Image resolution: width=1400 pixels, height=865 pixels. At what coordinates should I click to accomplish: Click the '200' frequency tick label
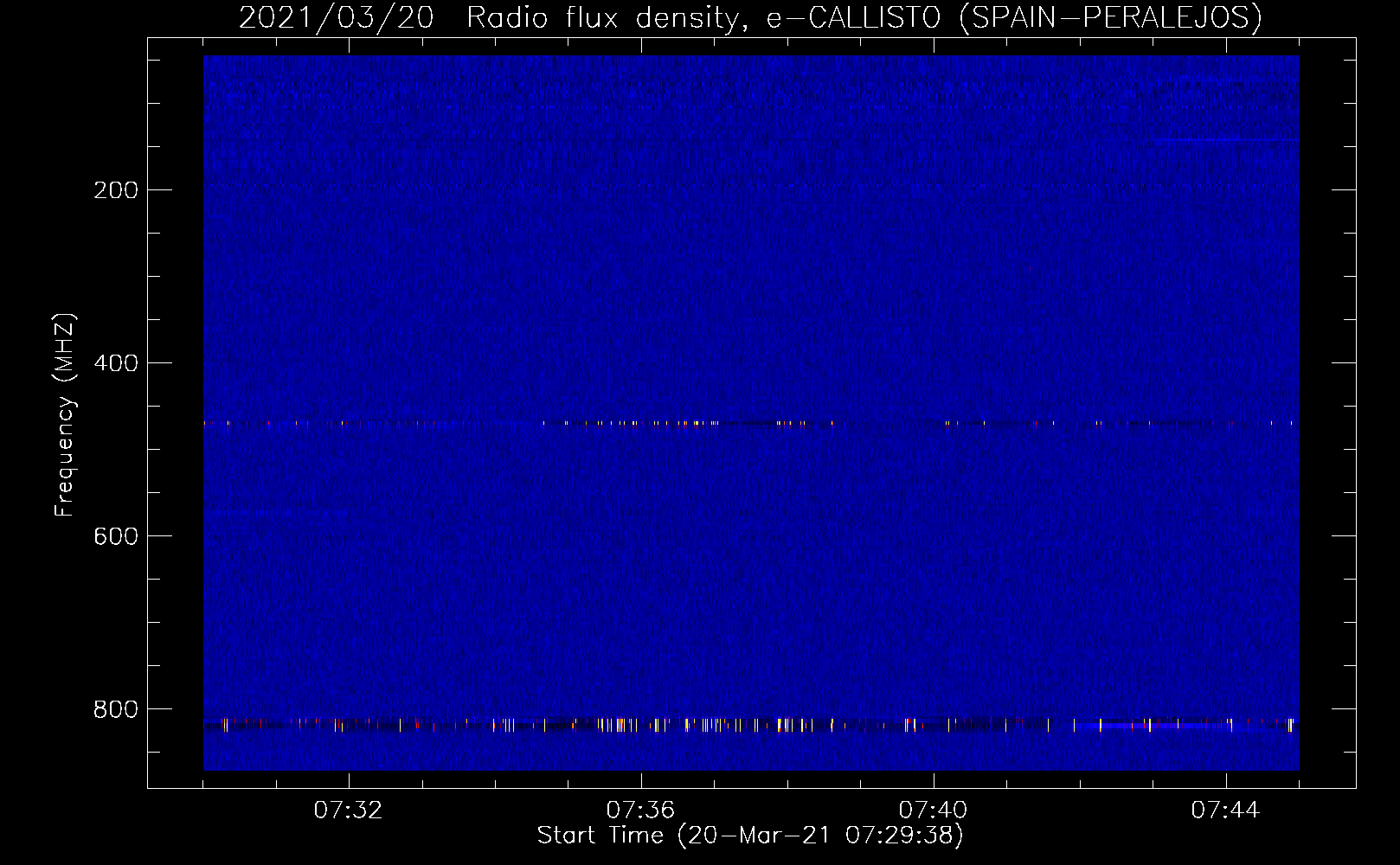[x=116, y=190]
